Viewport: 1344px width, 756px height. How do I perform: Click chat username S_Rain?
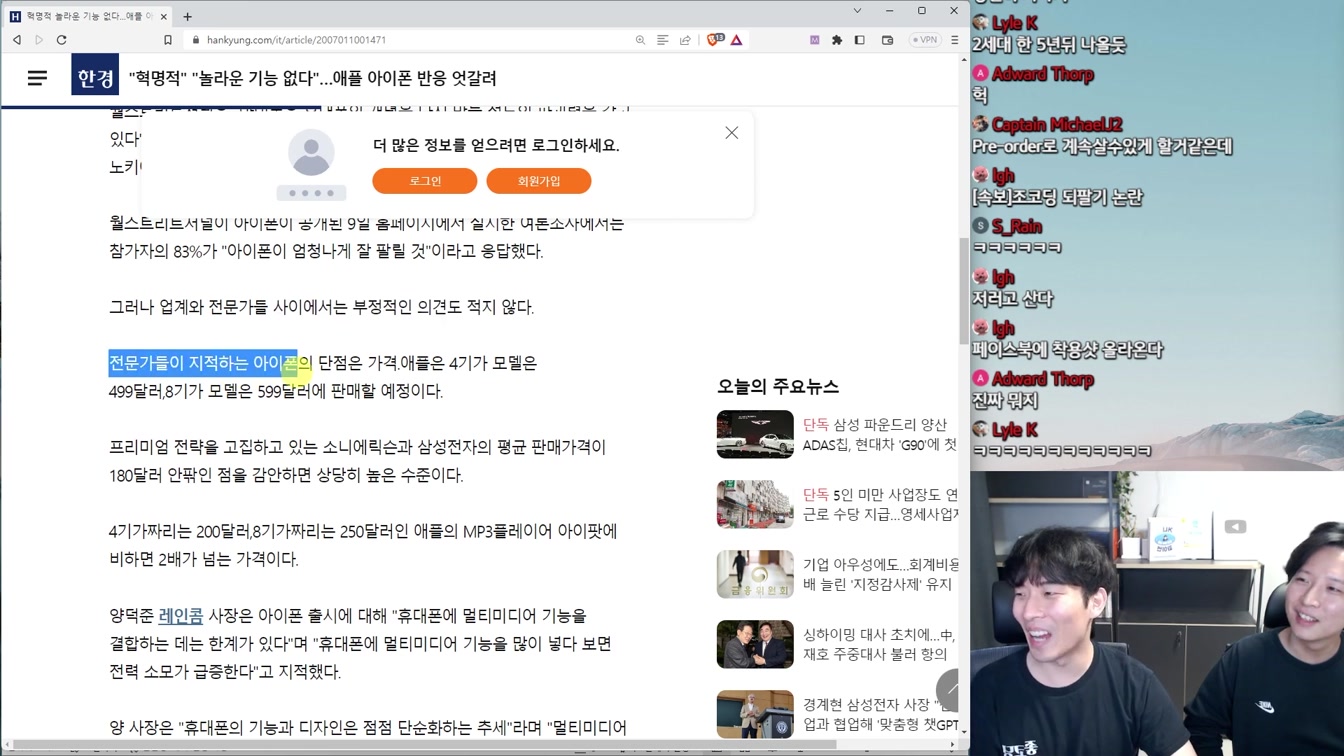(1016, 227)
